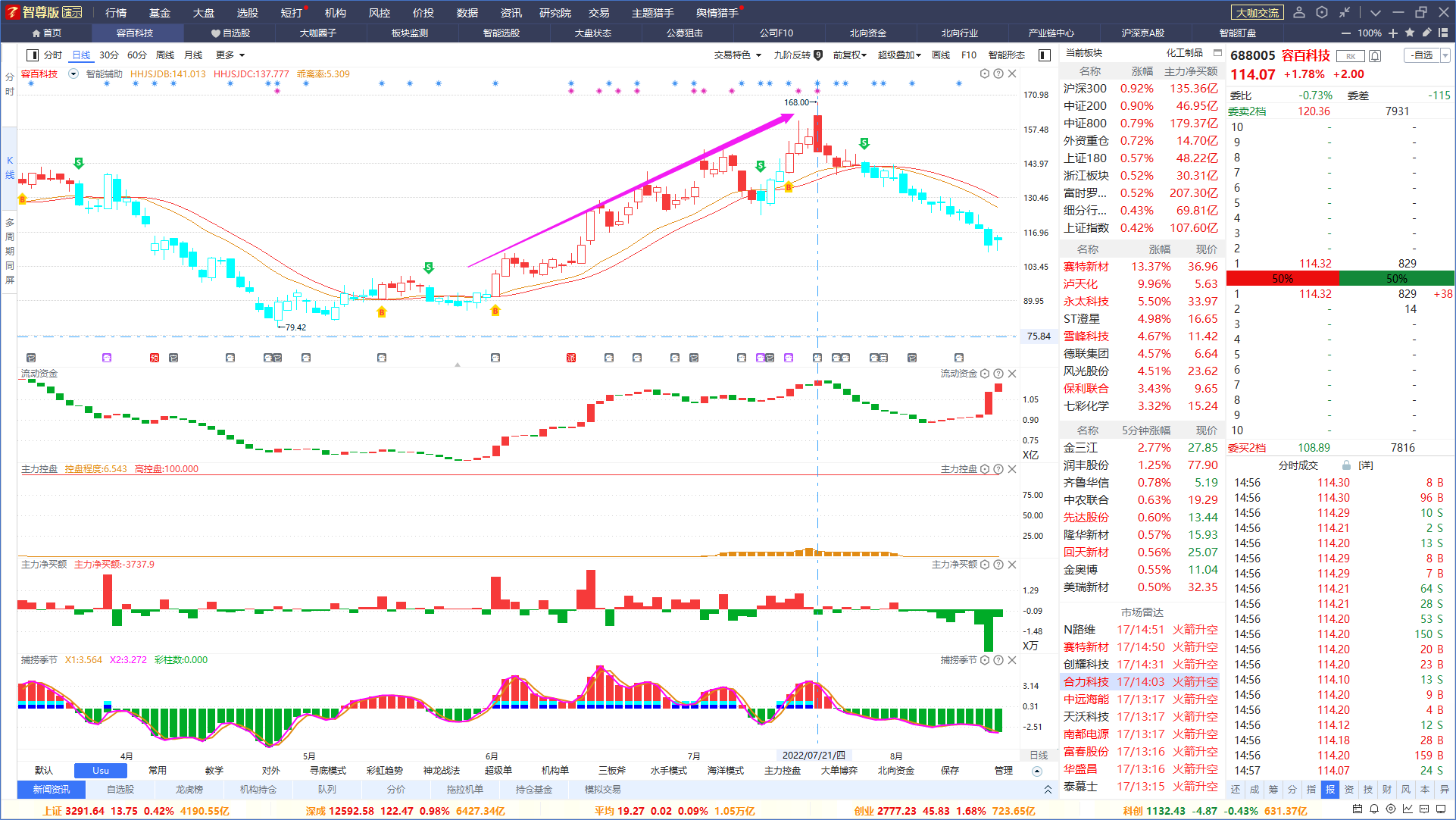This screenshot has height=820, width=1456.
Task: Click the 大咖交流 button
Action: click(1258, 12)
